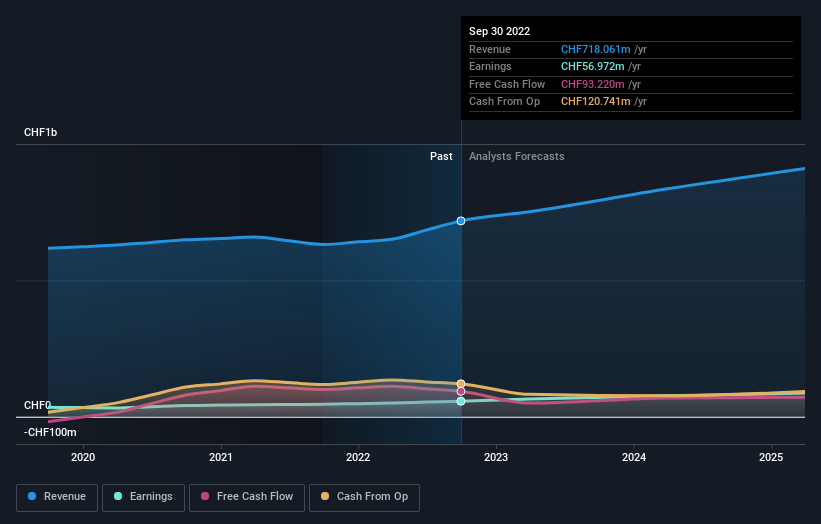Click the 2024 x-axis label
821x524 pixels.
(x=634, y=457)
